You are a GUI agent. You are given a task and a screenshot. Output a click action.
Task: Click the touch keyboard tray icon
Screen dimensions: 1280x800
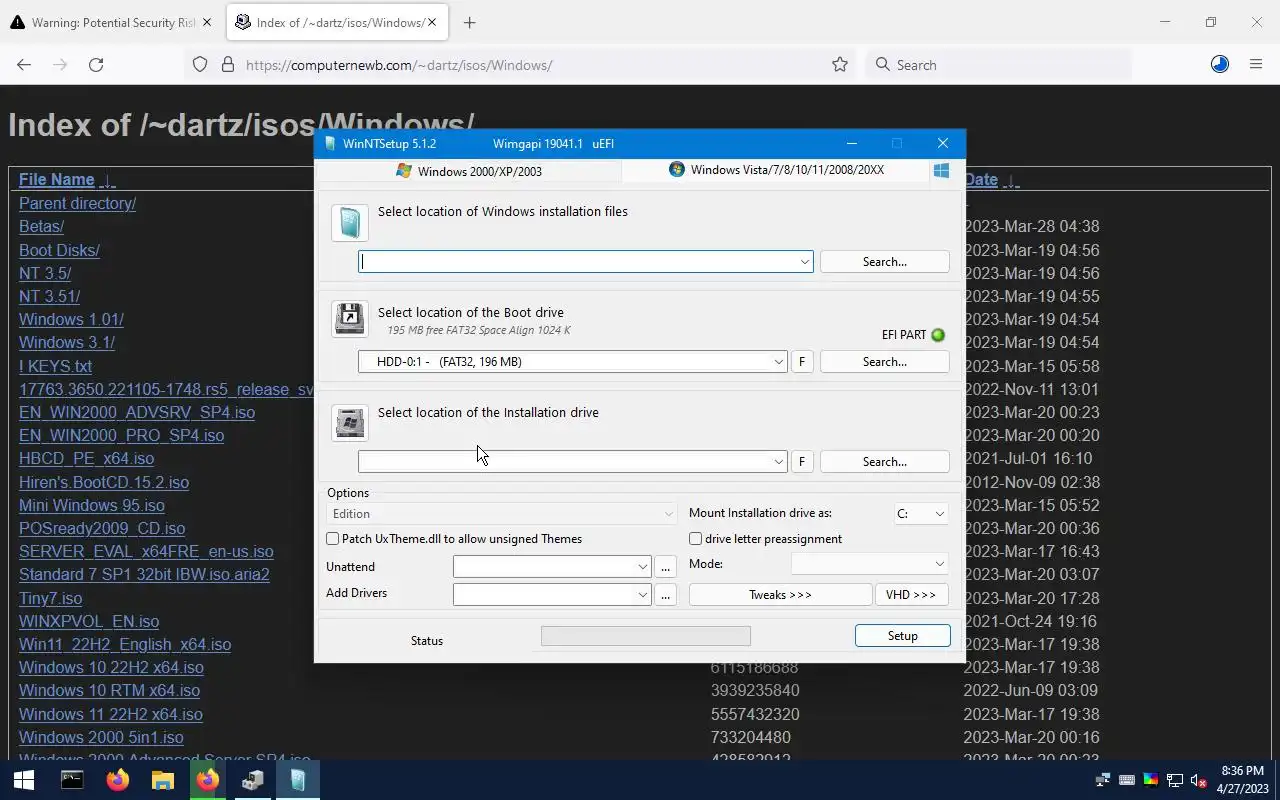[1126, 780]
